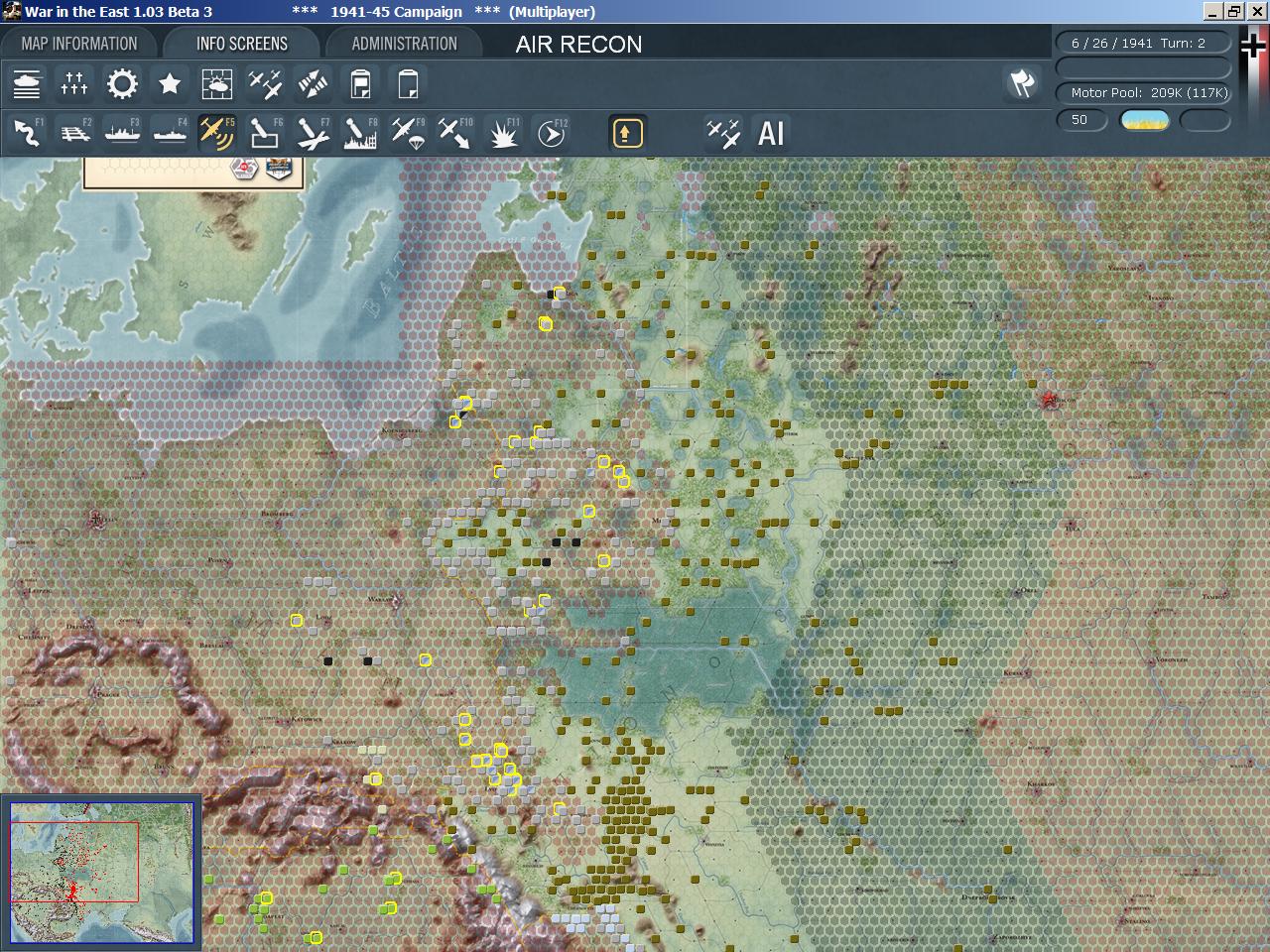1270x952 pixels.
Task: Select F9 Air Transport mode
Action: pos(408,133)
